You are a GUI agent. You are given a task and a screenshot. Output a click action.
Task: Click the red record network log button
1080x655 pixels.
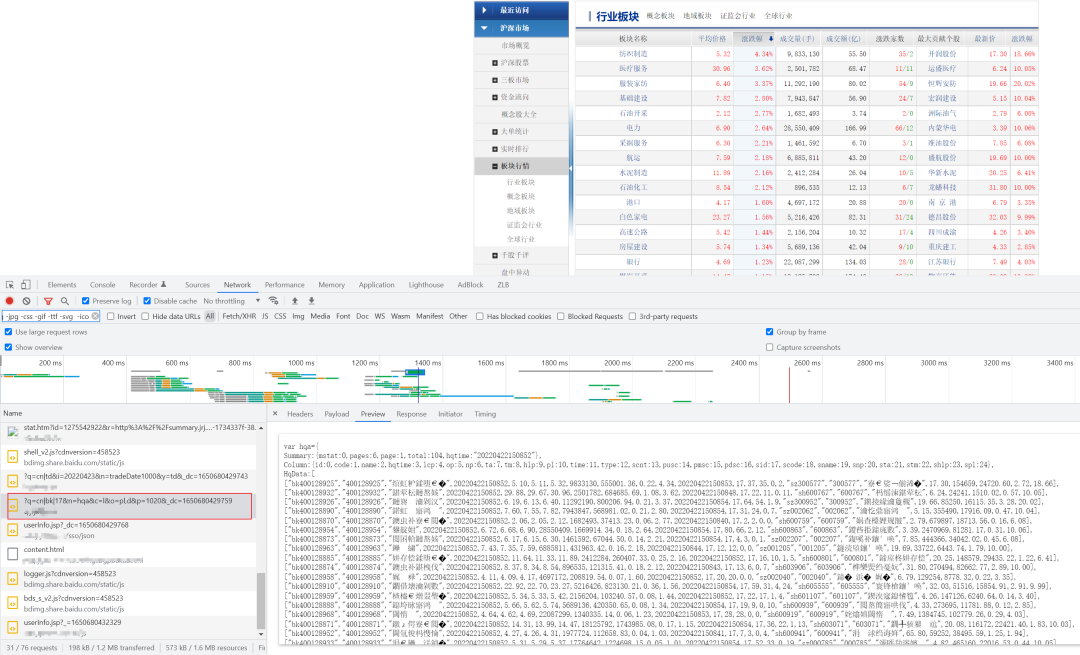[x=10, y=301]
